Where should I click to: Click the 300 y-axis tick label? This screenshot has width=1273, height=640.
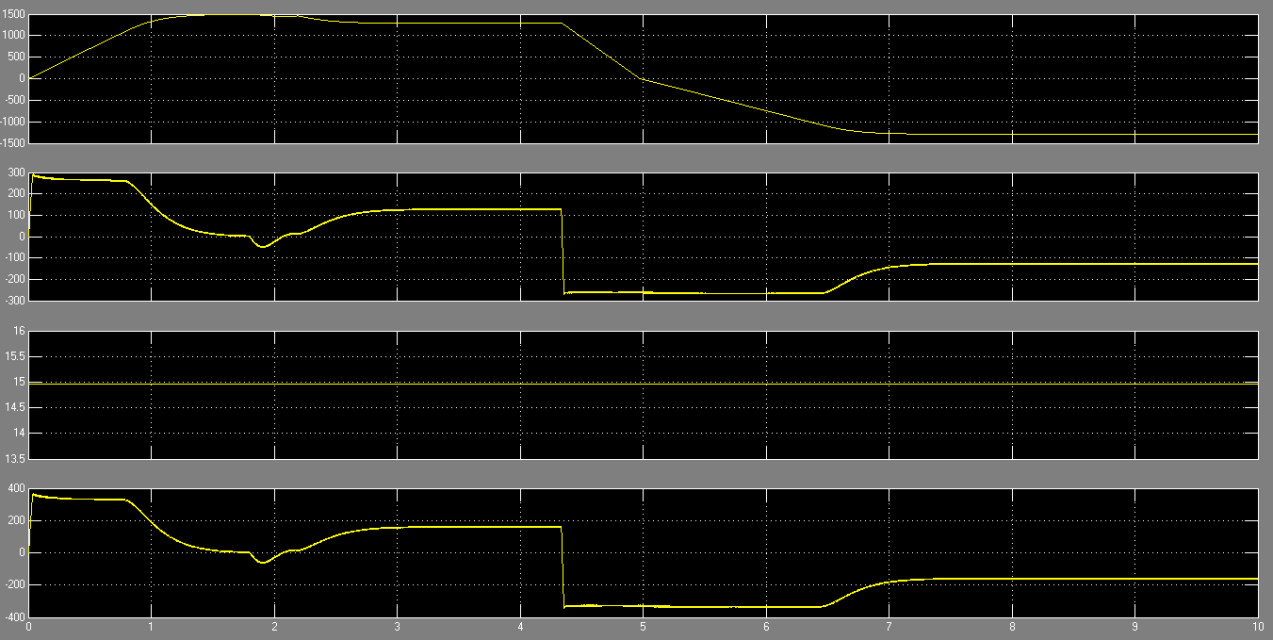[16, 173]
